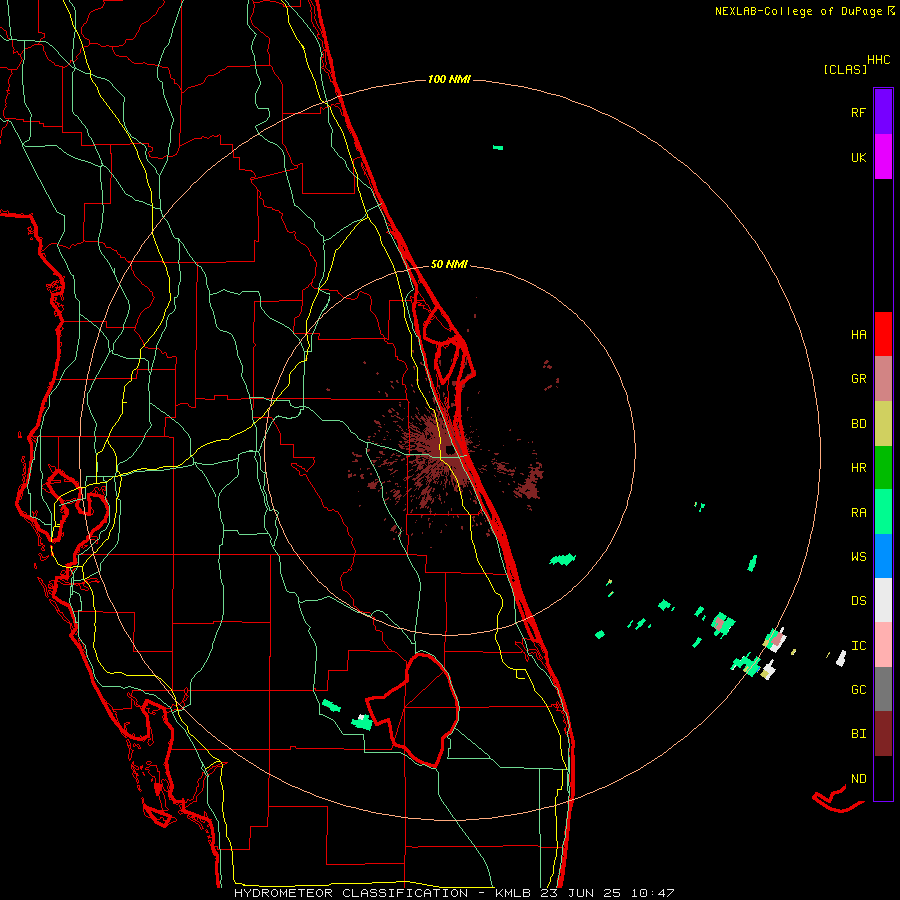Click the HA red legend swatch
Viewport: 900px width, 900px height.
pyautogui.click(x=883, y=333)
